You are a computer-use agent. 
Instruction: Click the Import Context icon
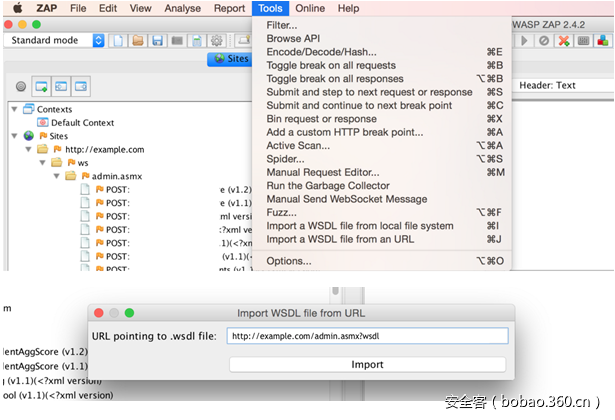tap(60, 87)
